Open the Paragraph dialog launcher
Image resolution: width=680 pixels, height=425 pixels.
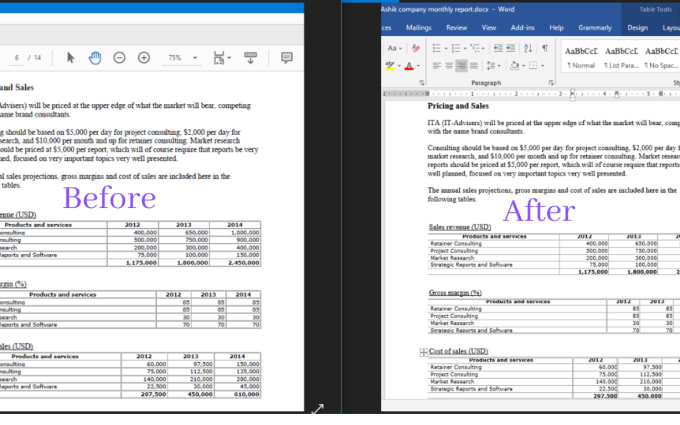(551, 82)
